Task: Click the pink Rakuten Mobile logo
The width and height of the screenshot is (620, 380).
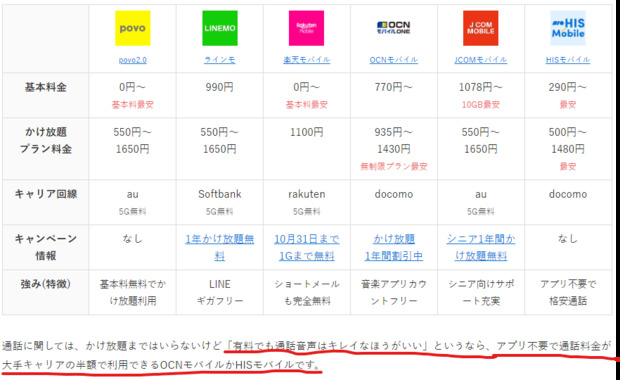Action: [306, 28]
